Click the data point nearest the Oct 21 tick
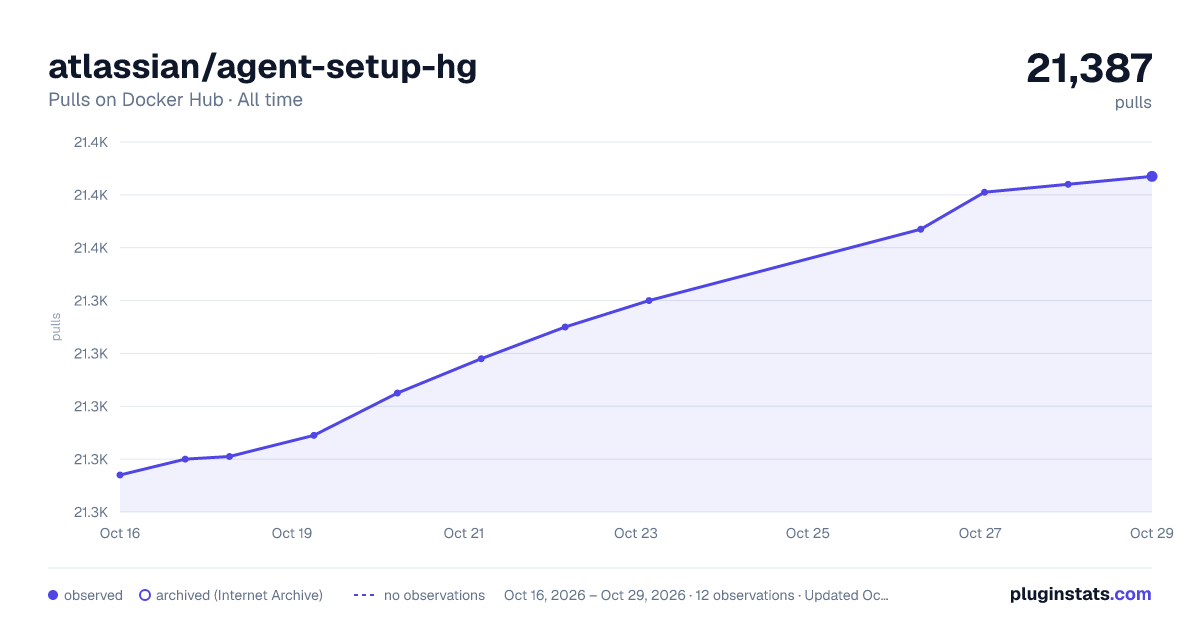This screenshot has width=1200, height=630. click(481, 358)
